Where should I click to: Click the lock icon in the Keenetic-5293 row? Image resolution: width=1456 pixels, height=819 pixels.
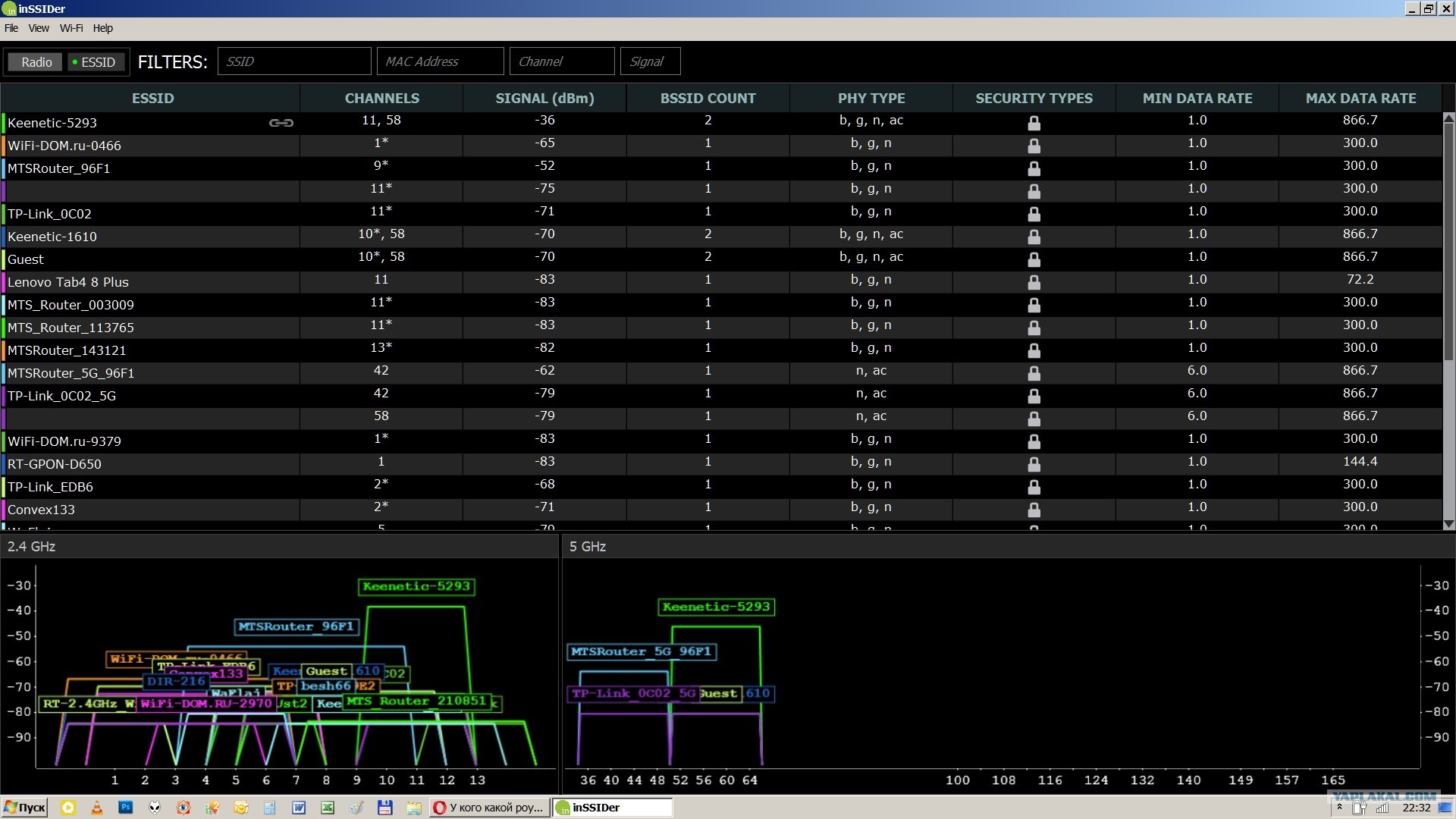pyautogui.click(x=1034, y=123)
